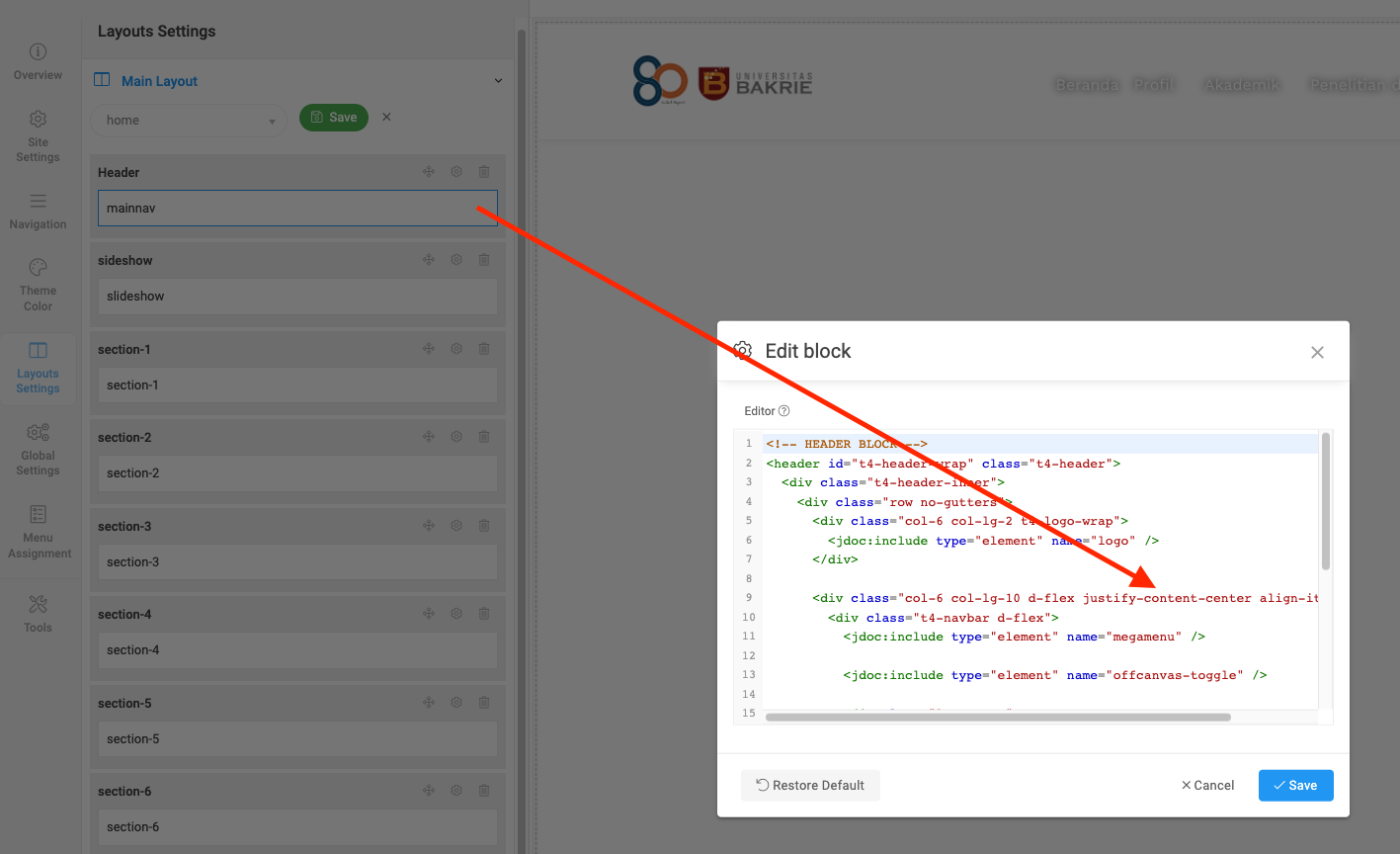This screenshot has width=1400, height=854.
Task: Delete the section-2 layout row
Action: coord(484,437)
